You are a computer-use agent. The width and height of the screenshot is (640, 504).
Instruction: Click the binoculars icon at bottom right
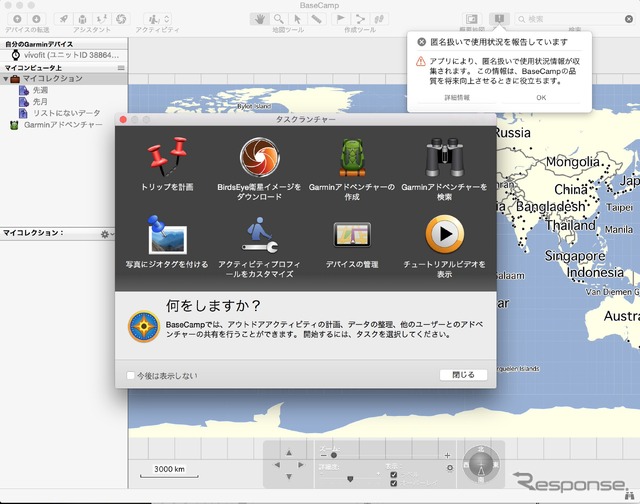[629, 495]
